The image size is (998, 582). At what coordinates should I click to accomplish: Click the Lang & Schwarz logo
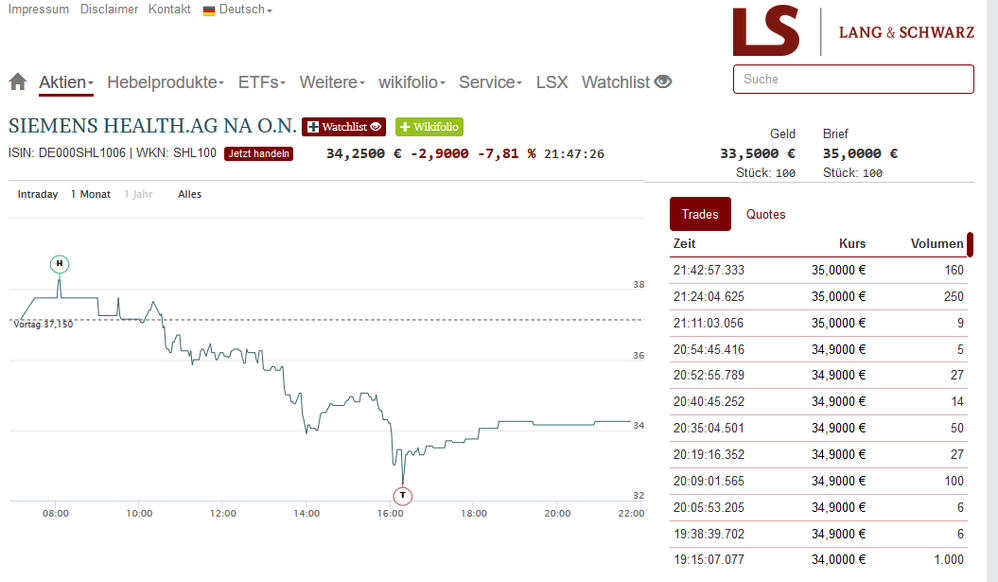coord(854,31)
